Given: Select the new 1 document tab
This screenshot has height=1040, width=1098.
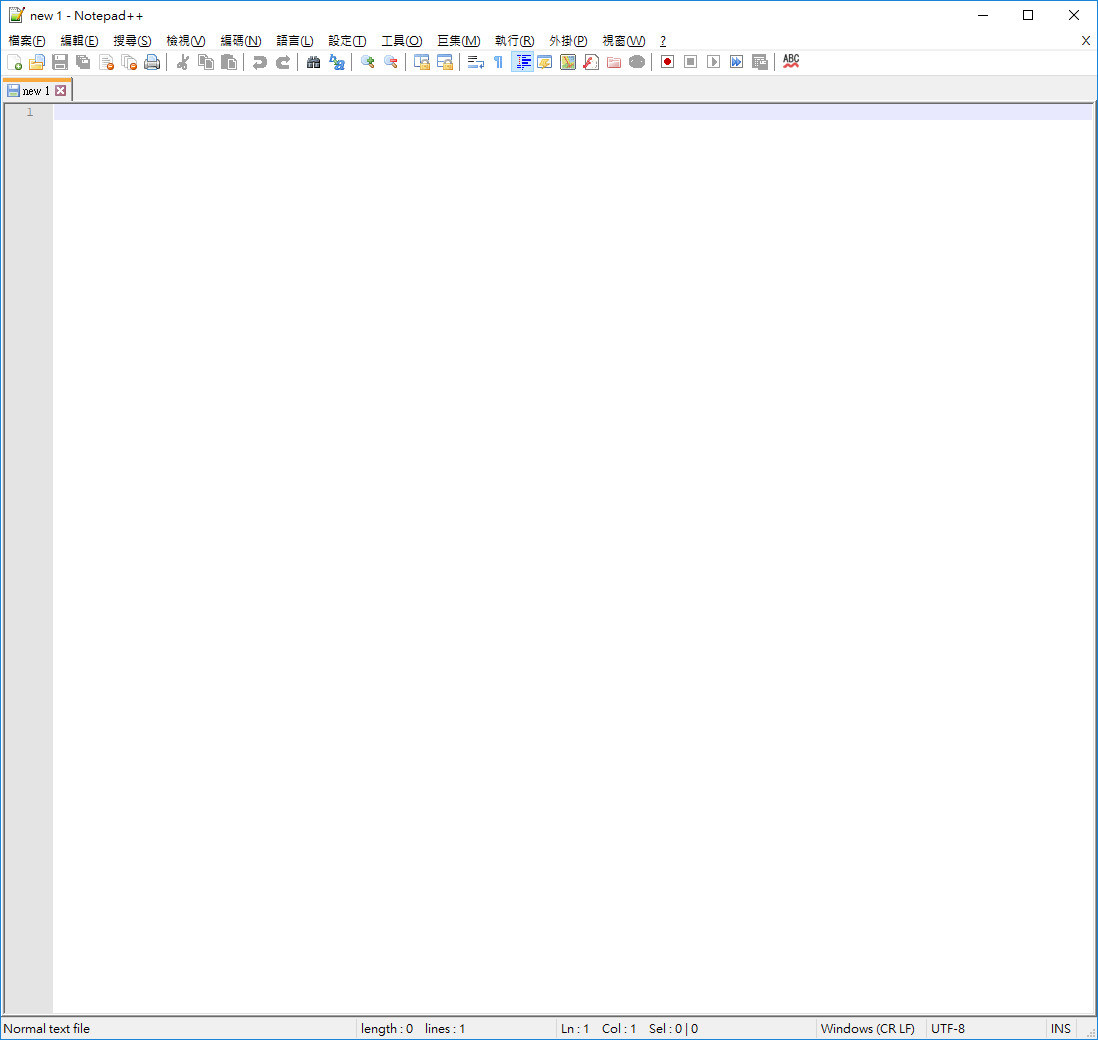Looking at the screenshot, I should (35, 91).
